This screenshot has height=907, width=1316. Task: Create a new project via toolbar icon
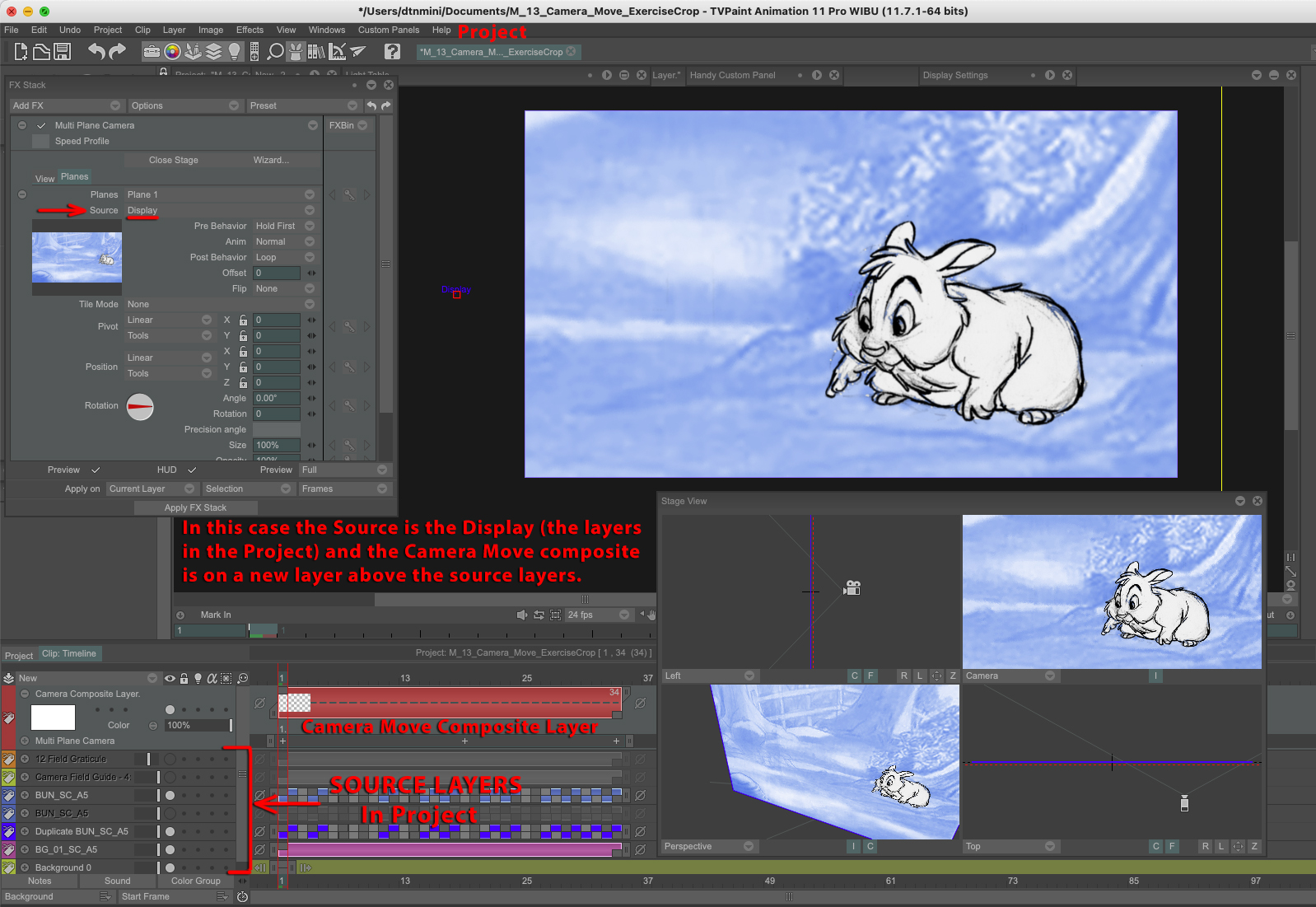click(21, 52)
